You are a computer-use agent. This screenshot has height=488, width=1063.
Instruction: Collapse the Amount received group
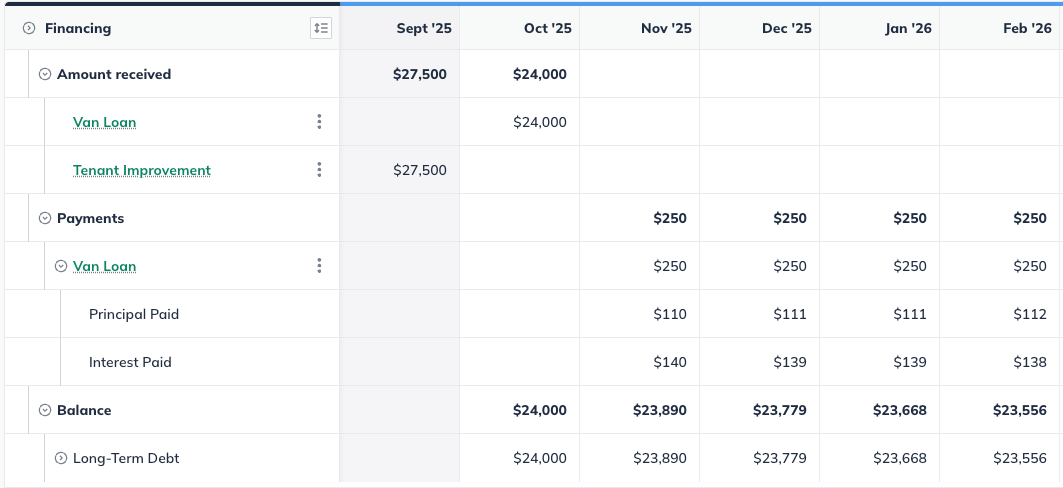coord(45,74)
